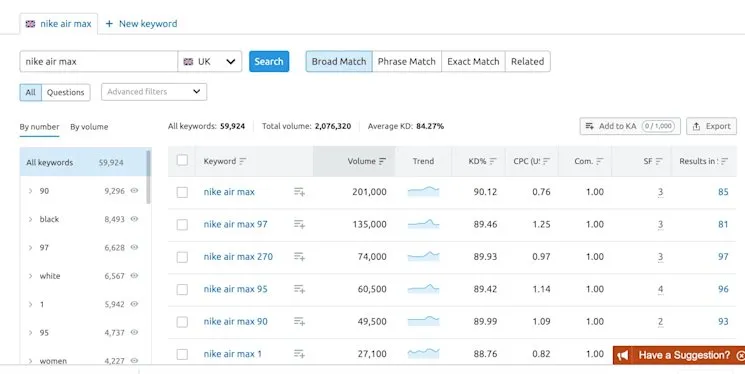This screenshot has height=374, width=745.
Task: Add 'nike air max 270' to keyword analyzer
Action: pyautogui.click(x=299, y=257)
